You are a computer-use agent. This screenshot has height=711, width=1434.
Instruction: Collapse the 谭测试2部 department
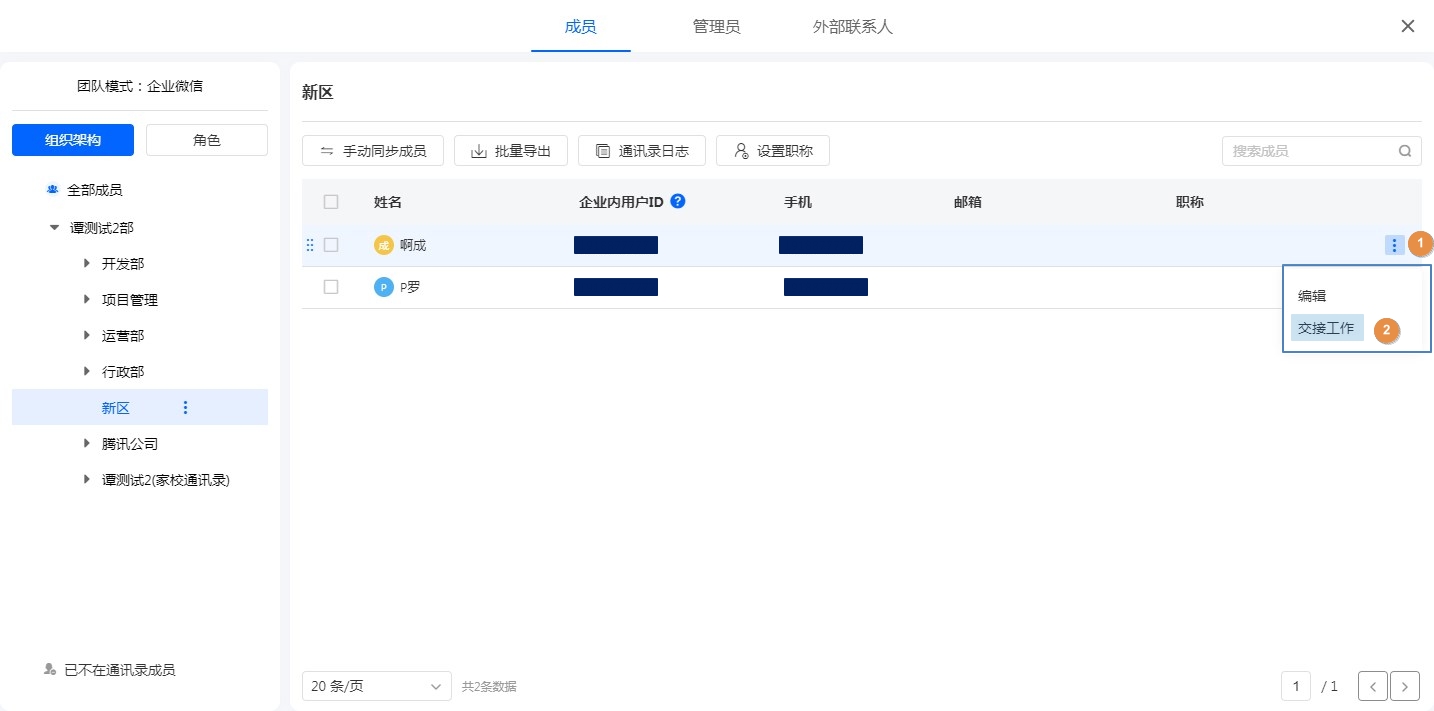click(x=54, y=228)
